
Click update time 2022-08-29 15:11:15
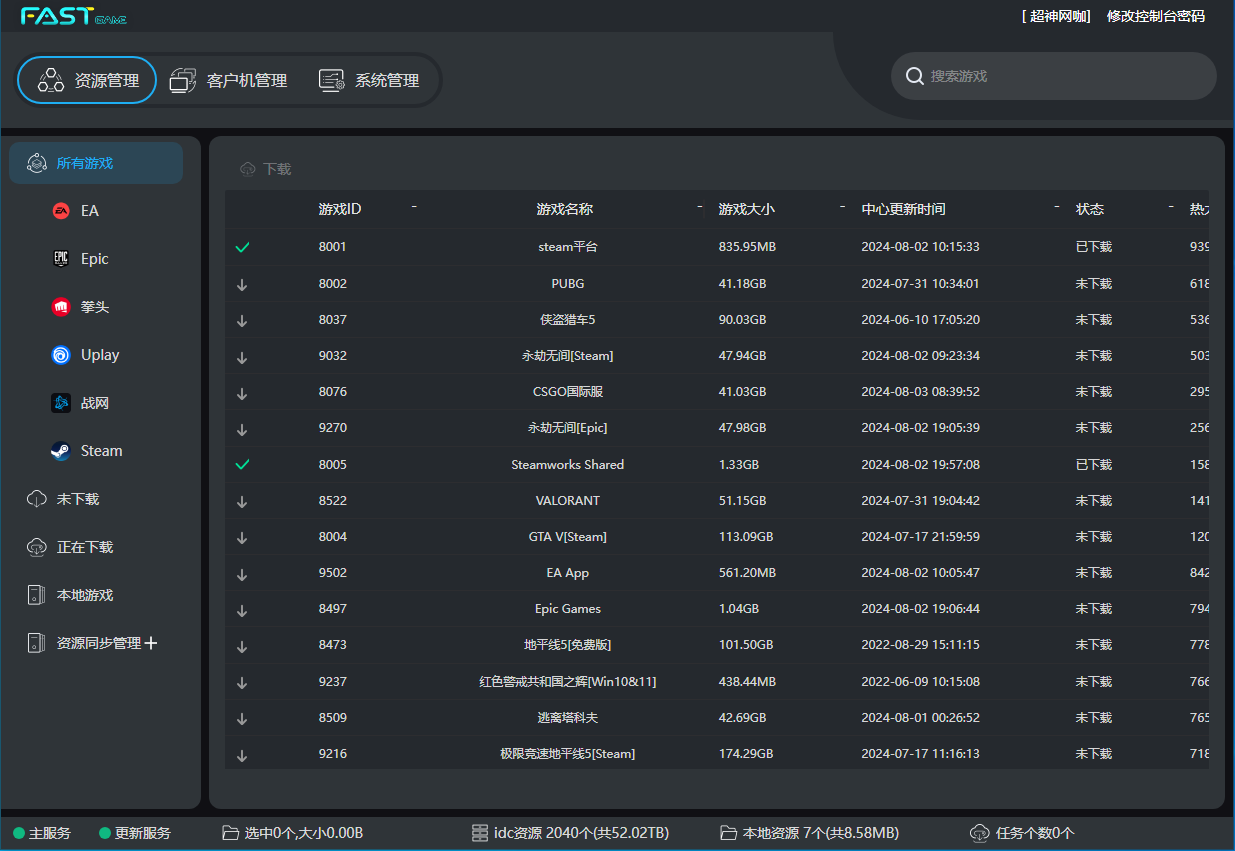920,645
